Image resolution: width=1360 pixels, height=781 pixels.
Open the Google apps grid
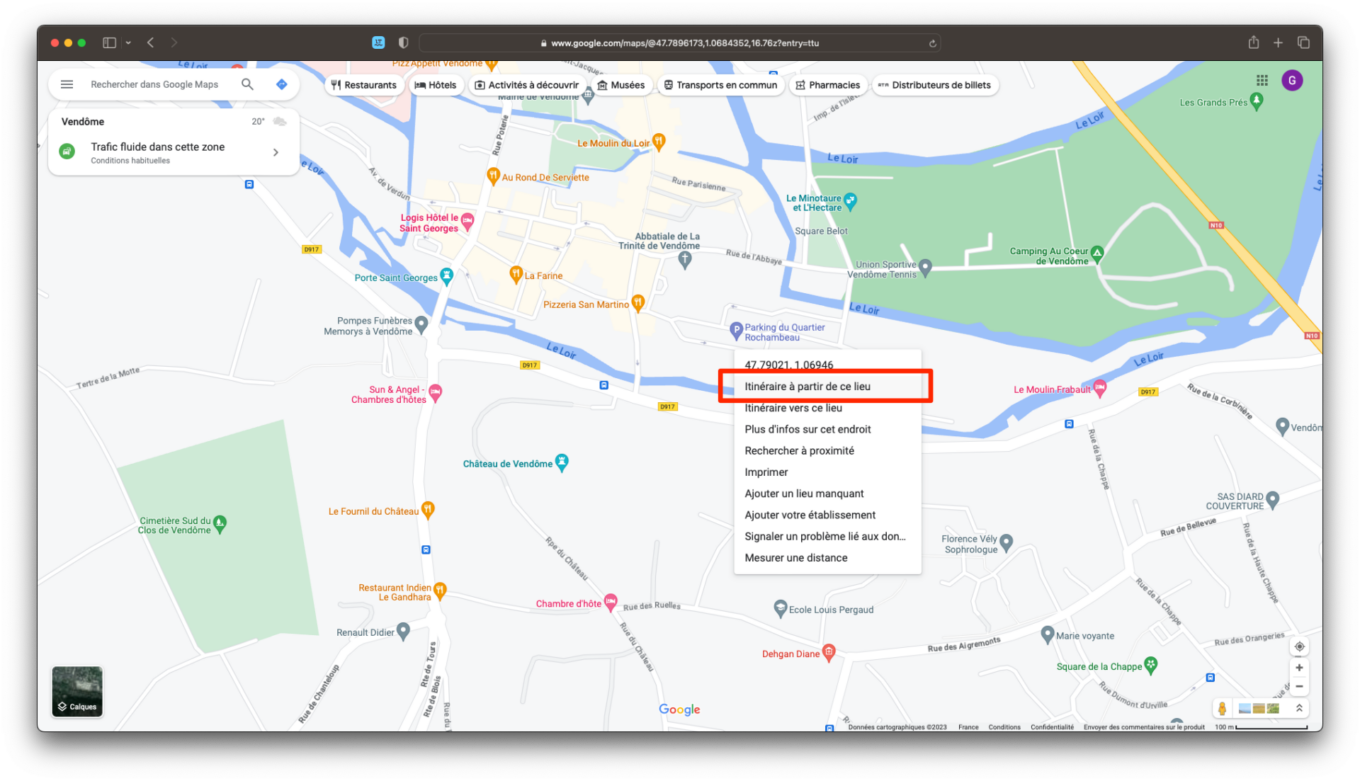tap(1262, 81)
